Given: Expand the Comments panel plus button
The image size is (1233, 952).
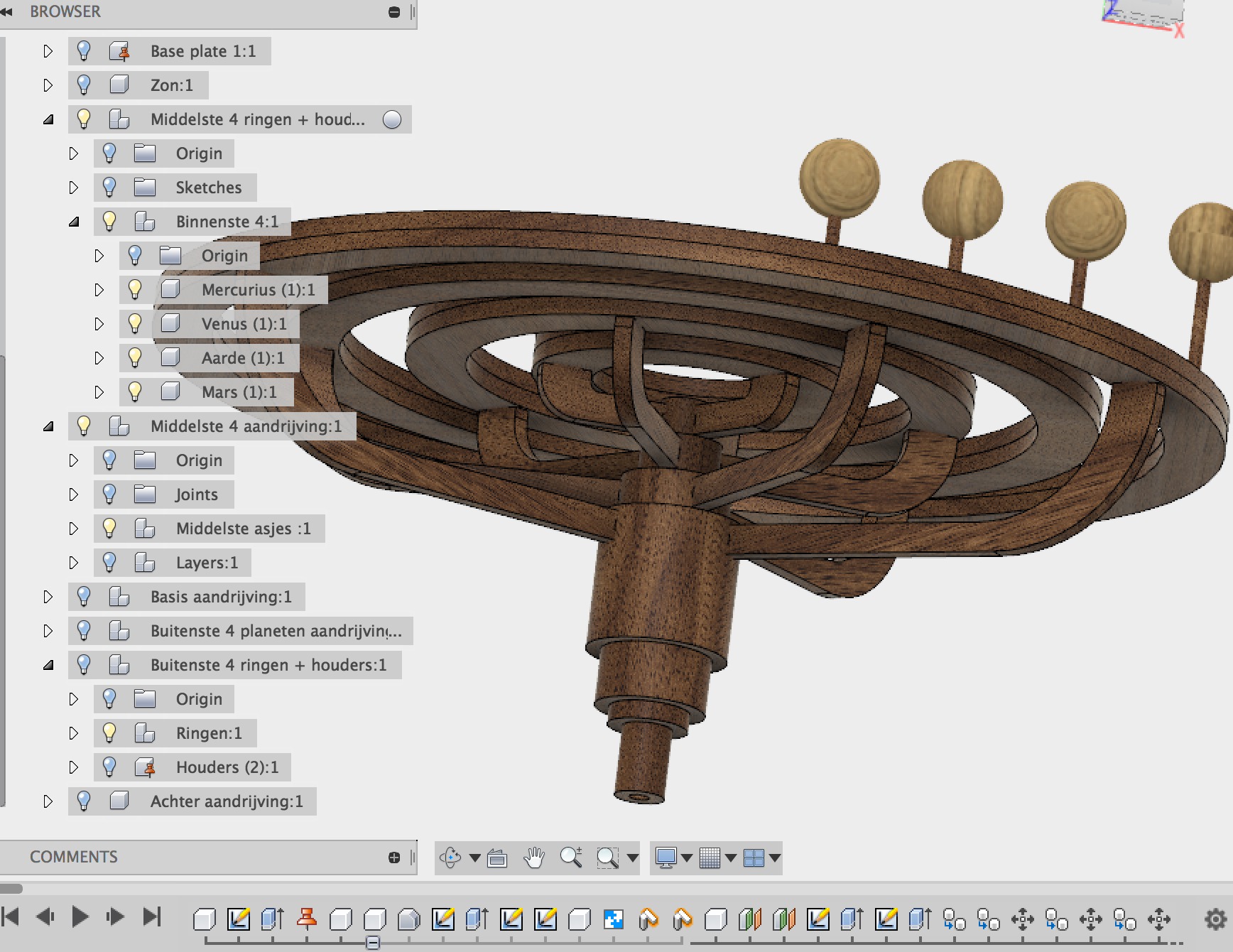Looking at the screenshot, I should [394, 858].
